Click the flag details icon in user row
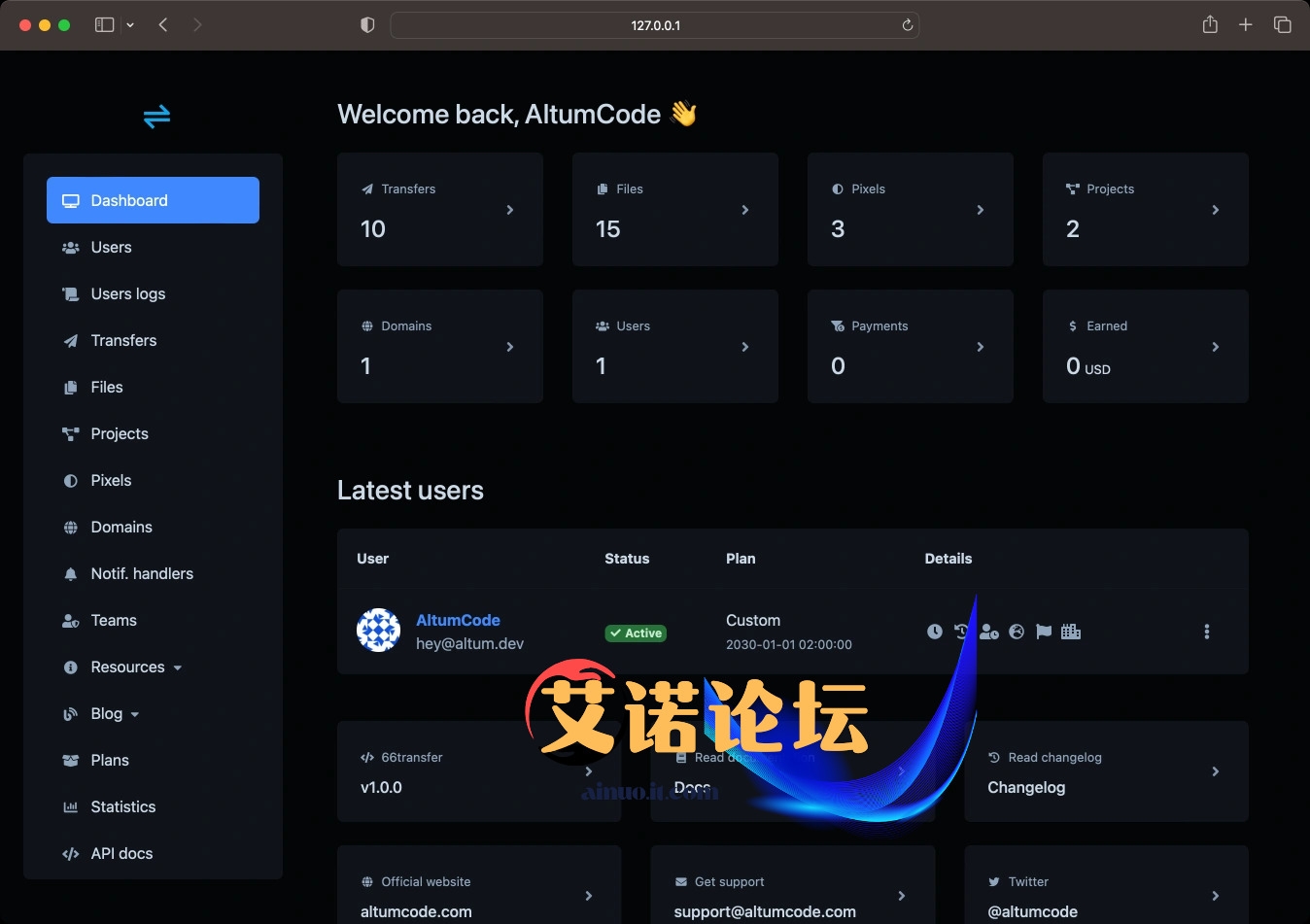1310x924 pixels. (x=1044, y=632)
